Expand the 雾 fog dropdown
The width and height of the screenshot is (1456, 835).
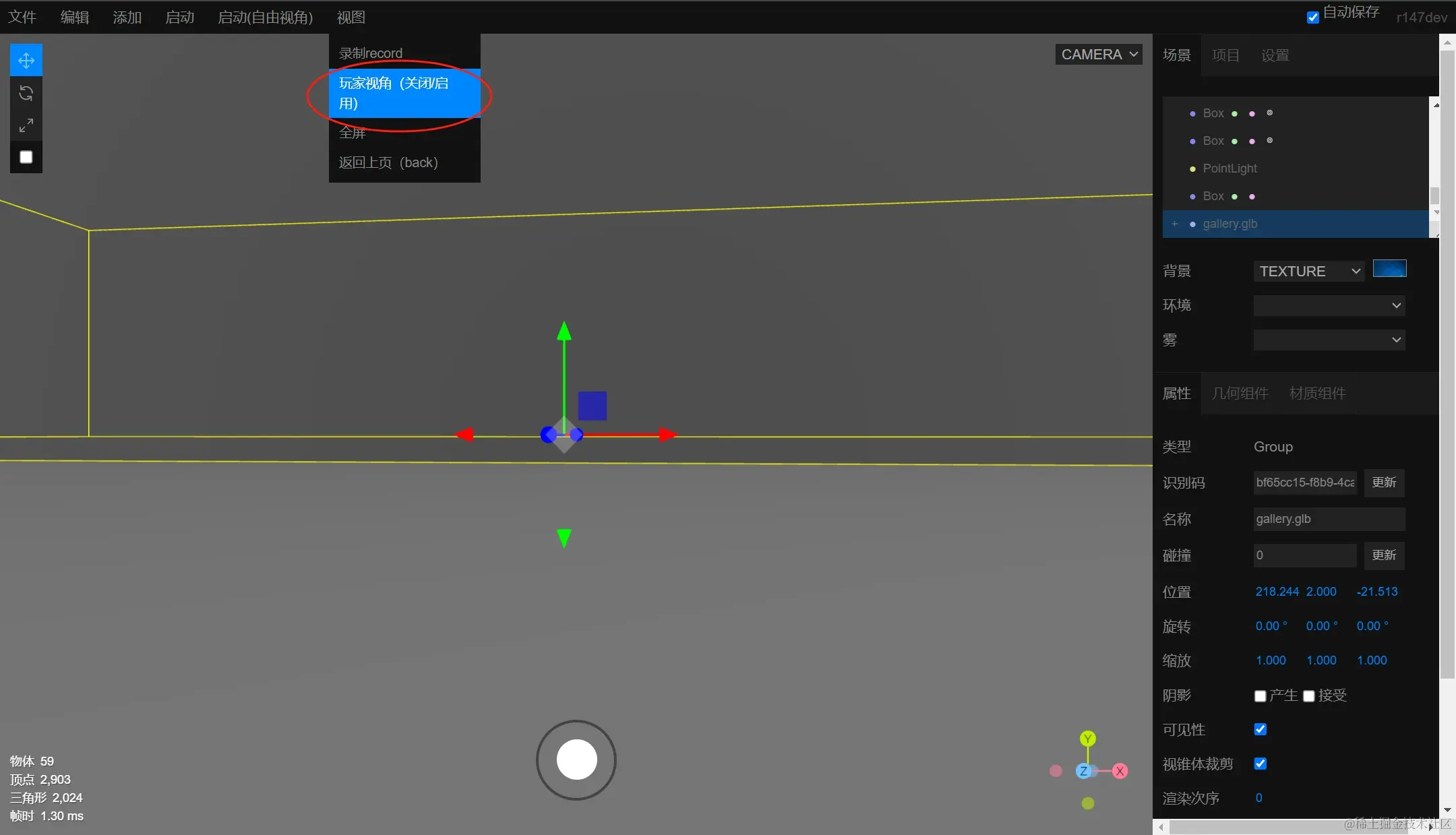pyautogui.click(x=1329, y=340)
